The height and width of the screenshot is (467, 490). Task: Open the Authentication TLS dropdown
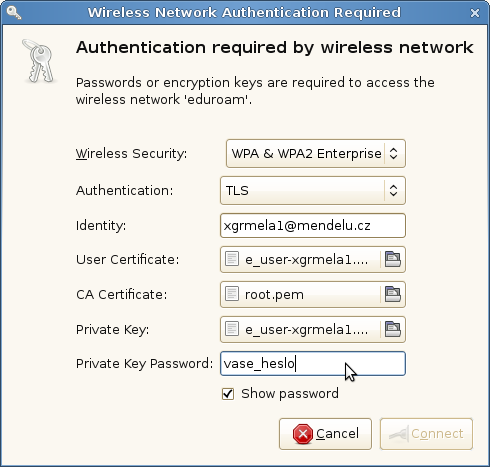(313, 191)
